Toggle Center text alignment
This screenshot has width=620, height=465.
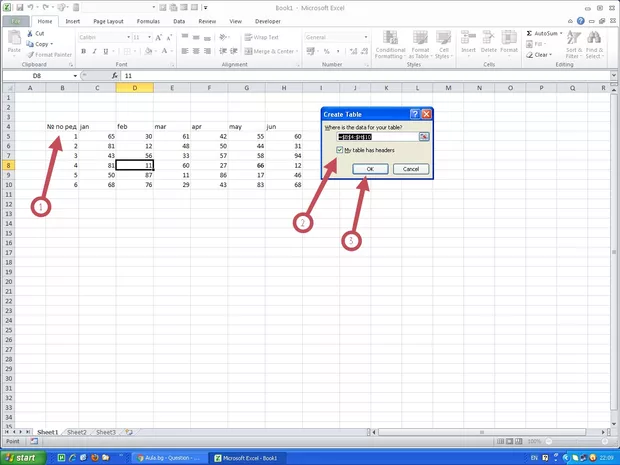(x=196, y=51)
